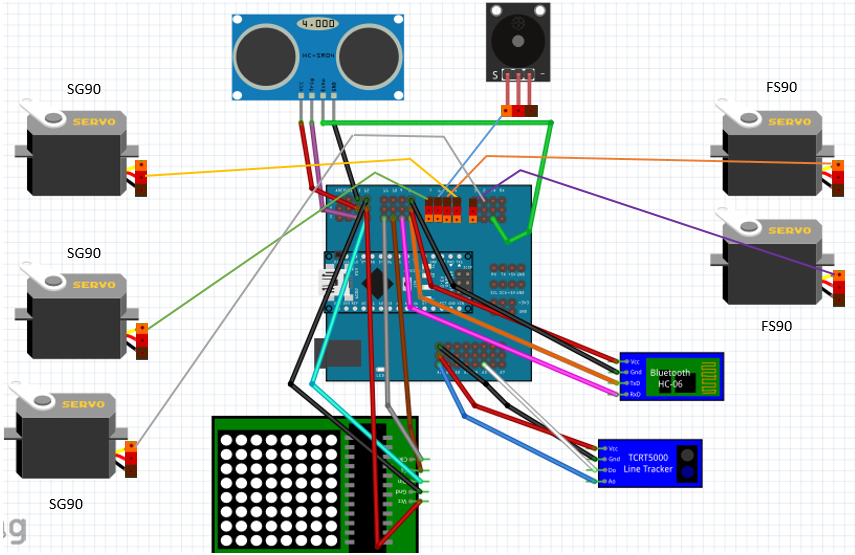
Task: Click the buzzer's S signal pin label
Action: pos(494,74)
